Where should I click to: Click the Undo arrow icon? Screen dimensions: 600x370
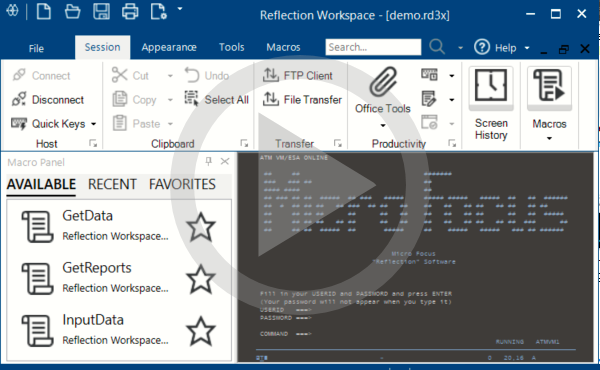coord(192,75)
